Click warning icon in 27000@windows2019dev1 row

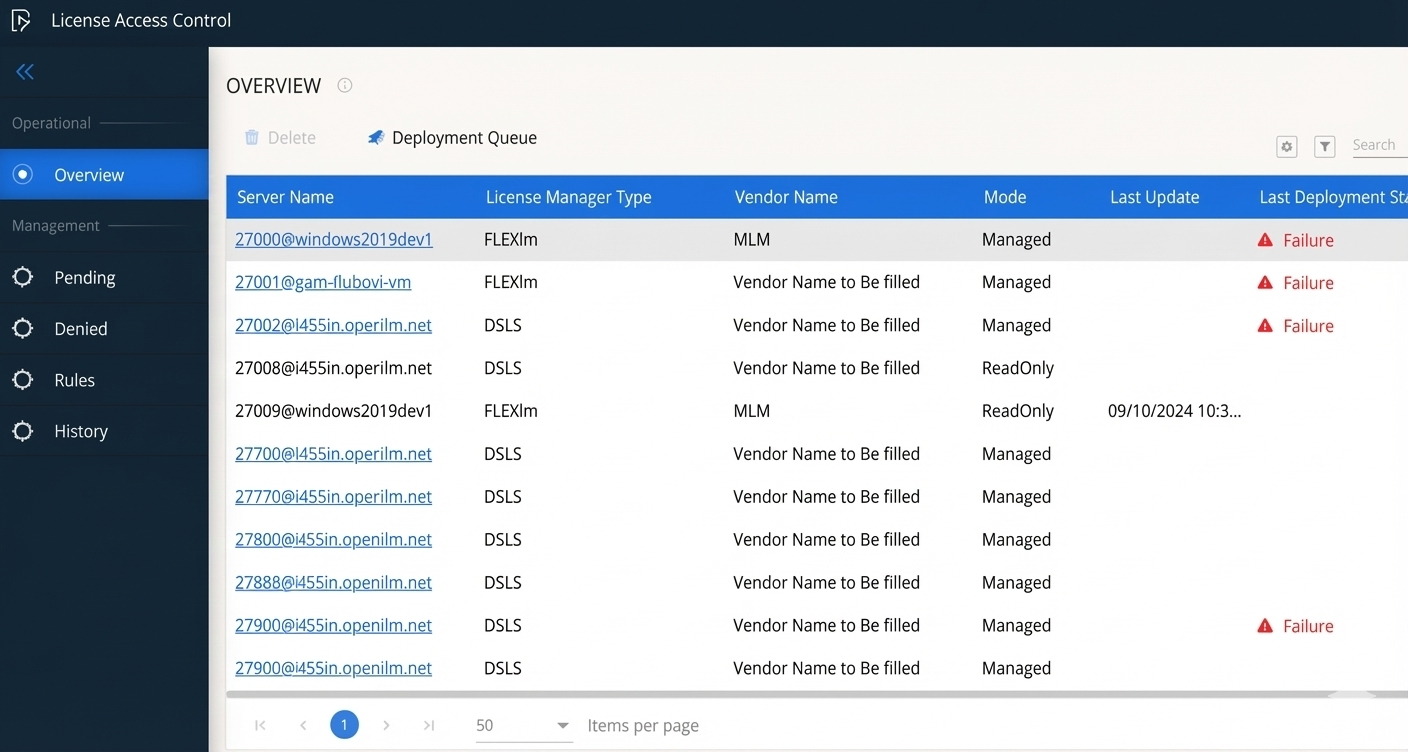click(x=1265, y=240)
